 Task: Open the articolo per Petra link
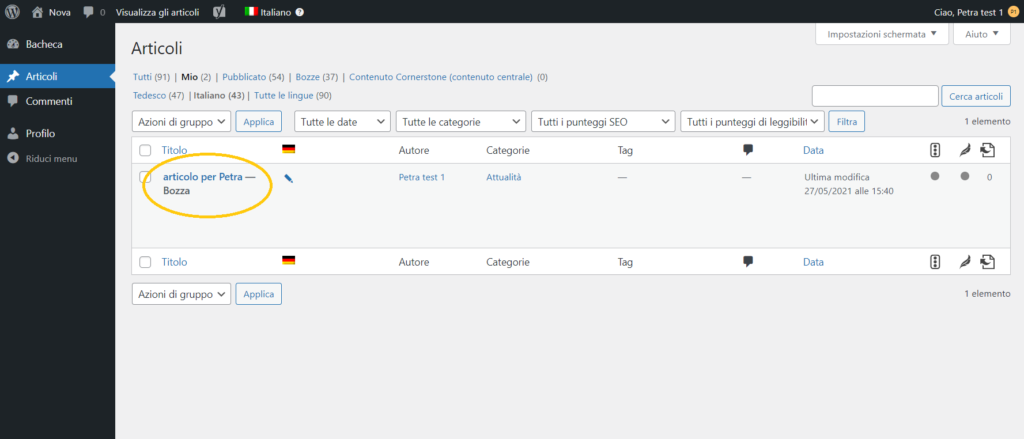[x=202, y=177]
